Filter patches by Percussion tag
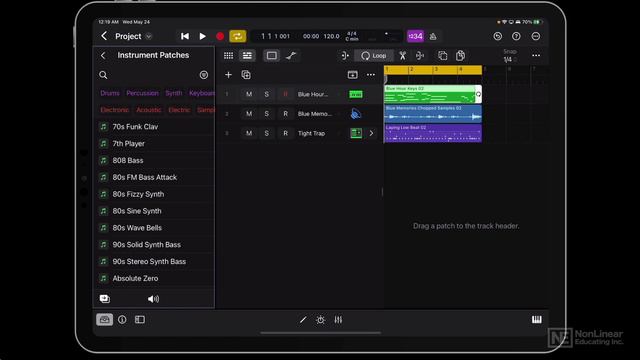 click(x=142, y=93)
